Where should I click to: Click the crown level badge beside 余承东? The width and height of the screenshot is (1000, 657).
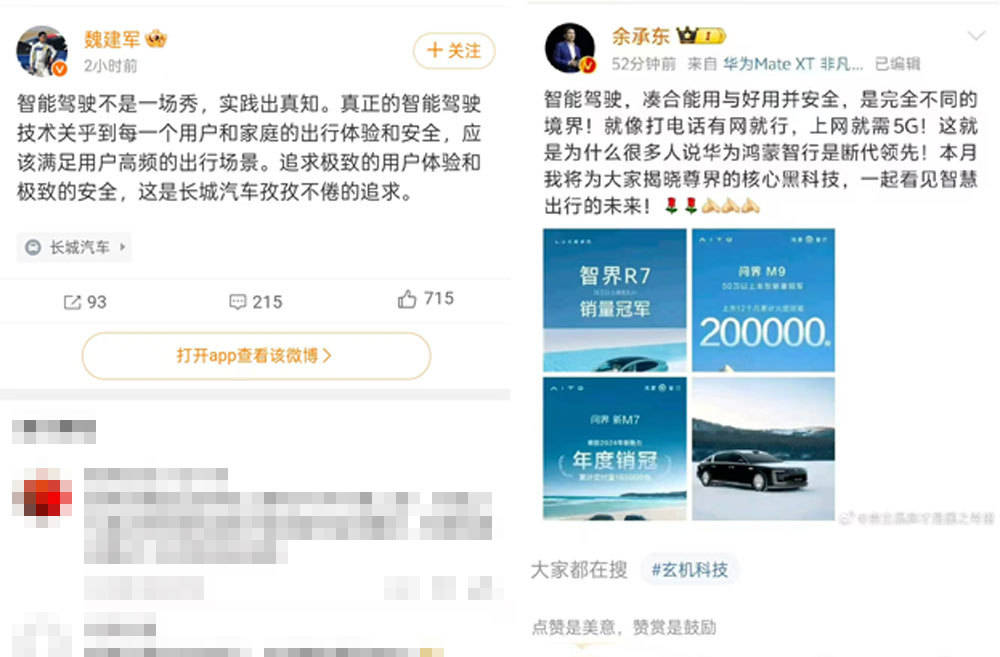(701, 36)
